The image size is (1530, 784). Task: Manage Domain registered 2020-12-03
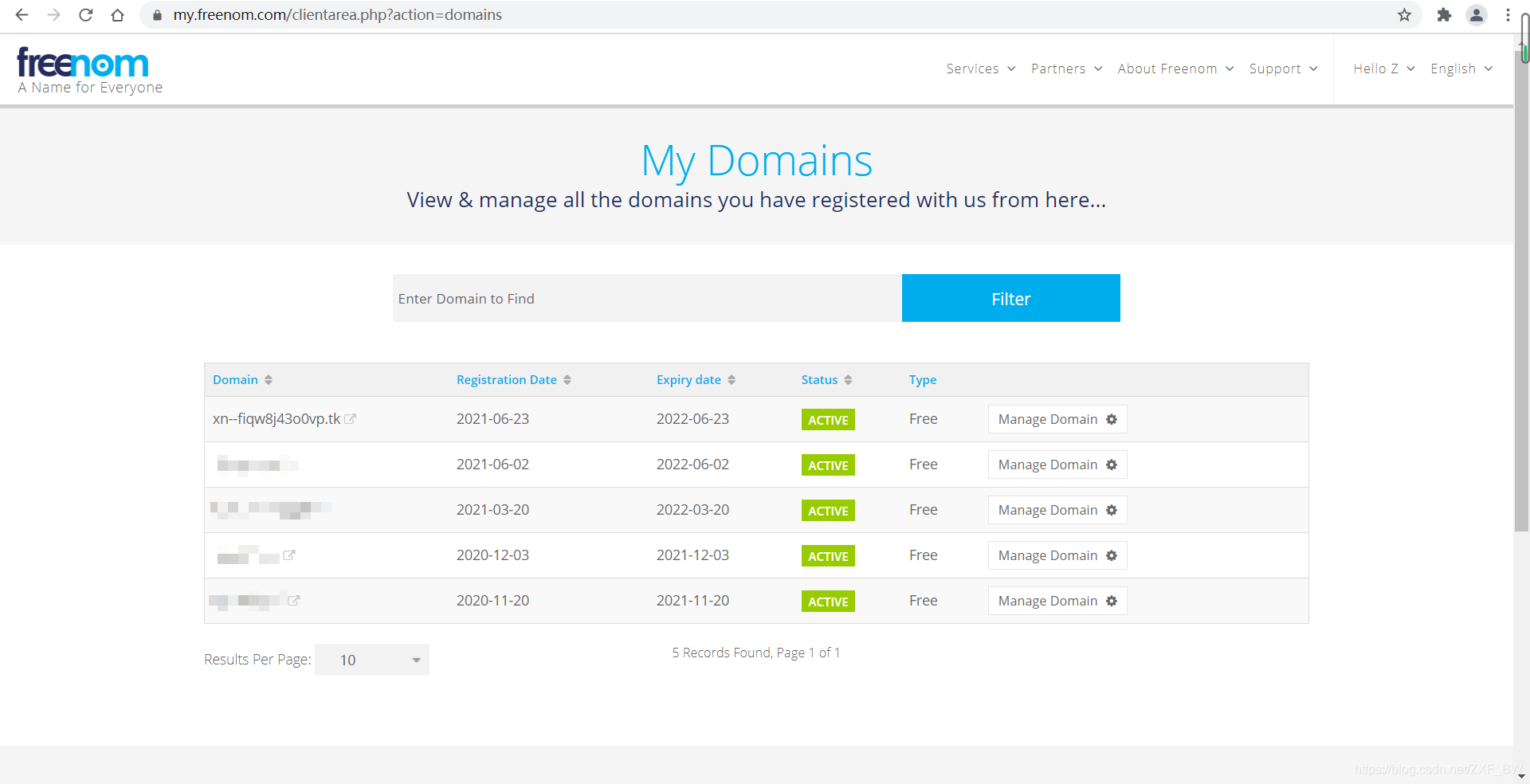pos(1057,555)
